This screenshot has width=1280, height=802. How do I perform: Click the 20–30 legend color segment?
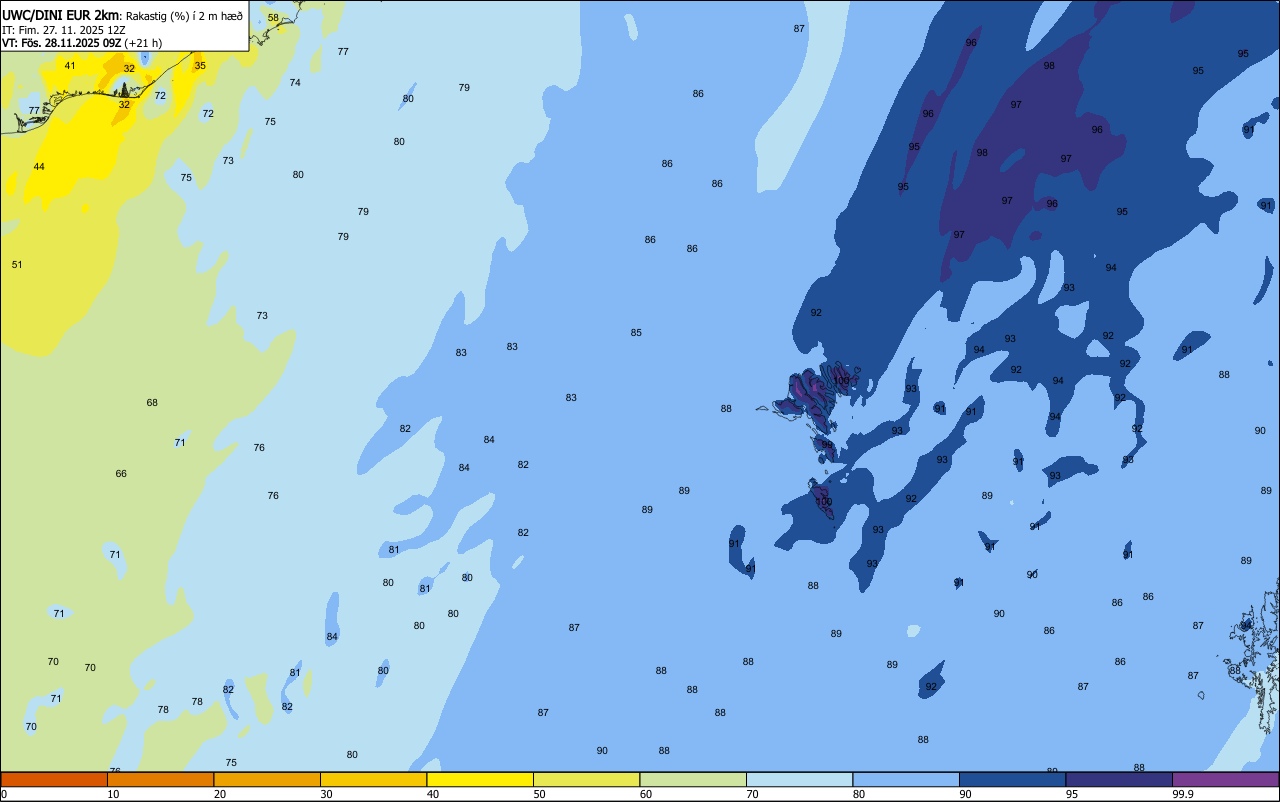coord(267,779)
